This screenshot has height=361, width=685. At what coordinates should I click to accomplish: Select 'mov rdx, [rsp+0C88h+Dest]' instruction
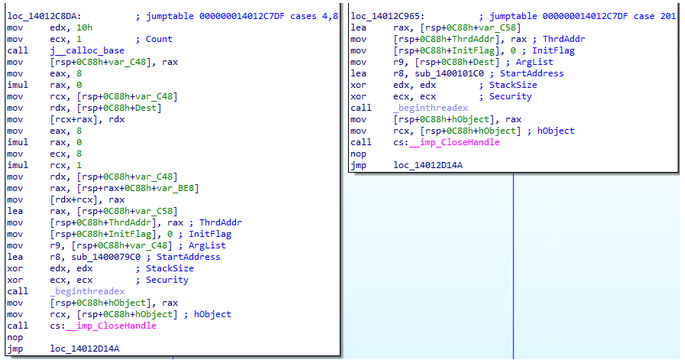click(x=84, y=108)
